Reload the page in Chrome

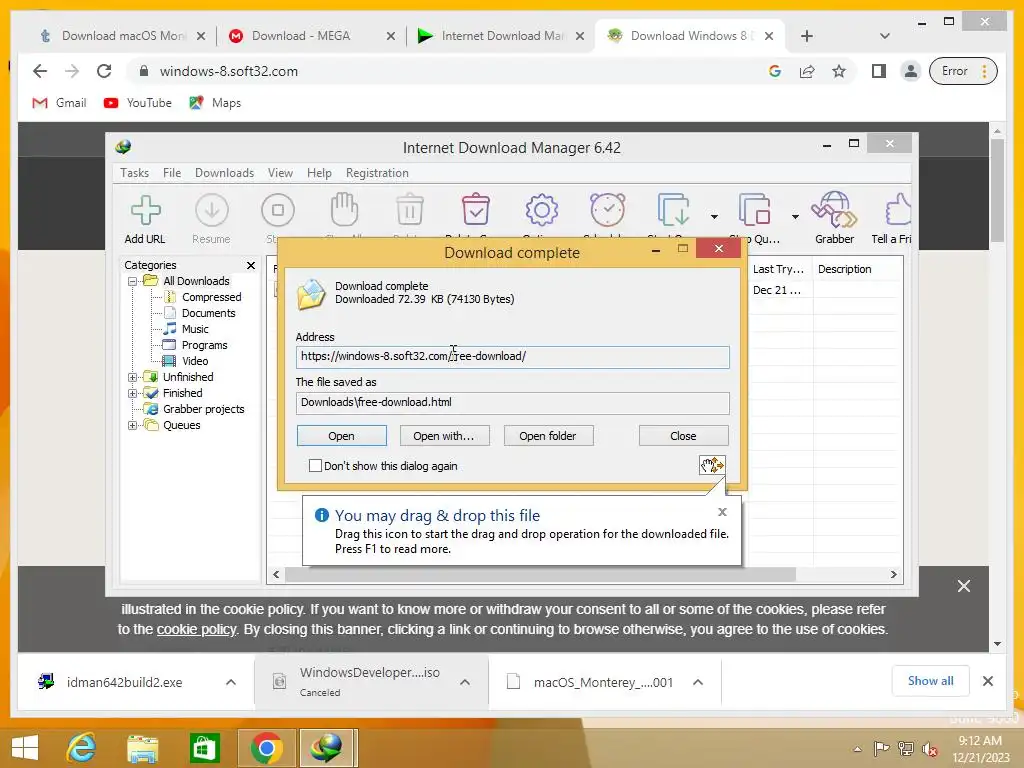tap(104, 71)
